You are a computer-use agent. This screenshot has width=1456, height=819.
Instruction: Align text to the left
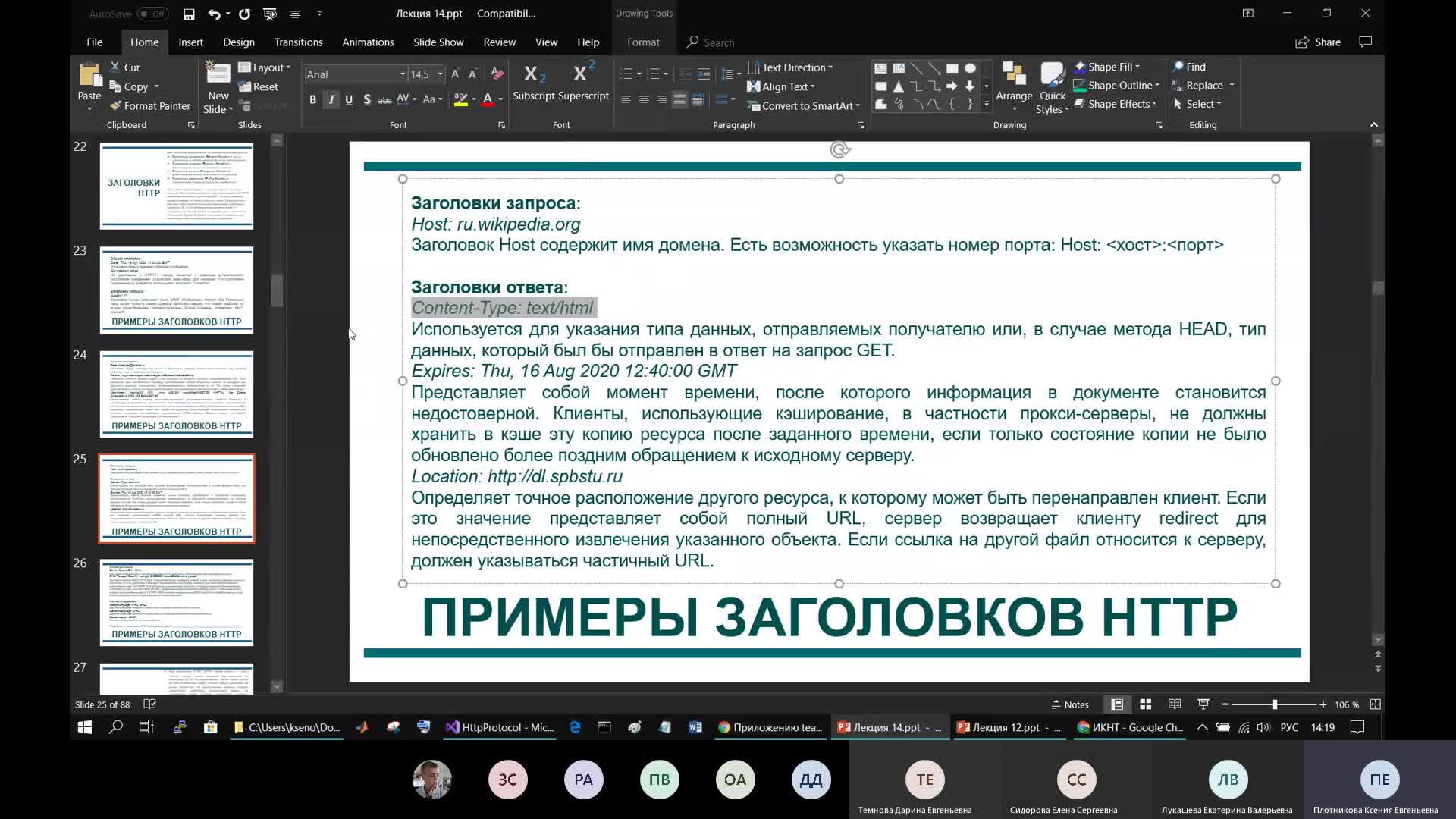click(626, 100)
